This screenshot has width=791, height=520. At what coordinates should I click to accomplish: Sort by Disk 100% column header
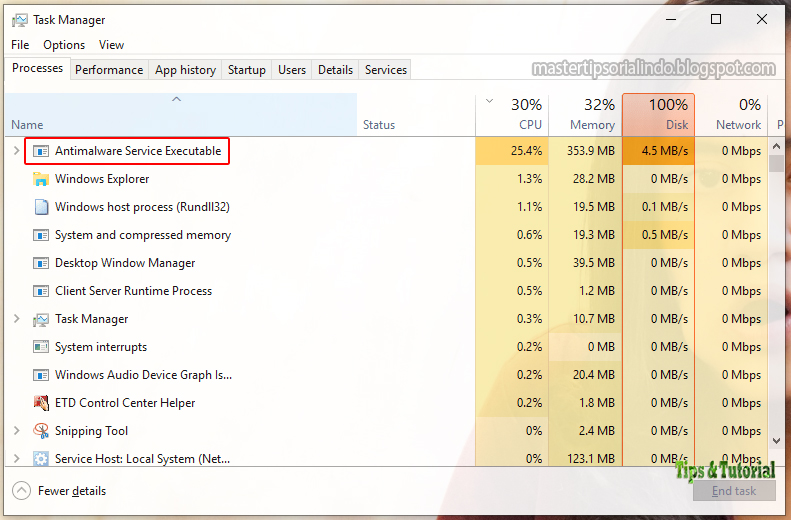click(x=658, y=114)
